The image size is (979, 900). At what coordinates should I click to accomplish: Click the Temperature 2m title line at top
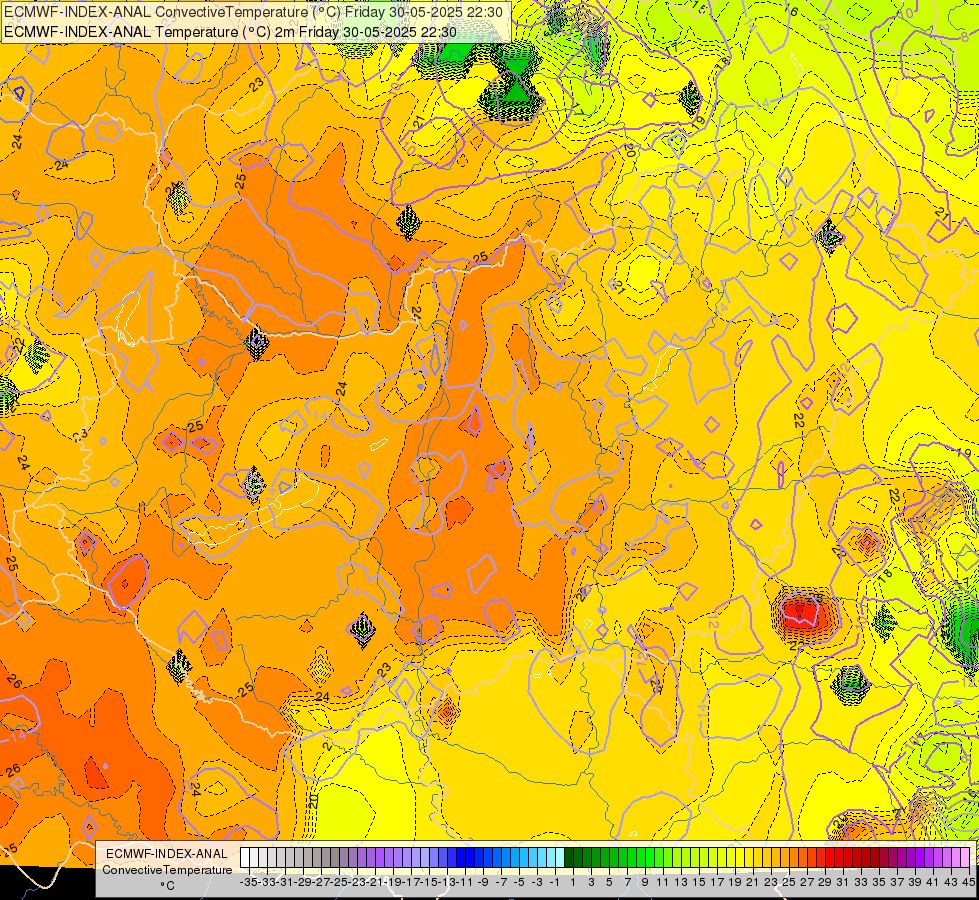230,32
